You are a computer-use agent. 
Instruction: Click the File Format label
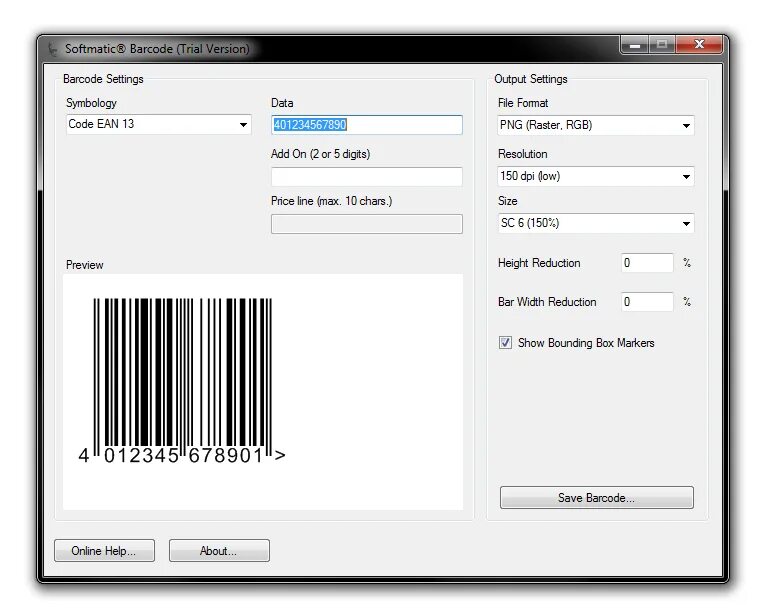523,103
